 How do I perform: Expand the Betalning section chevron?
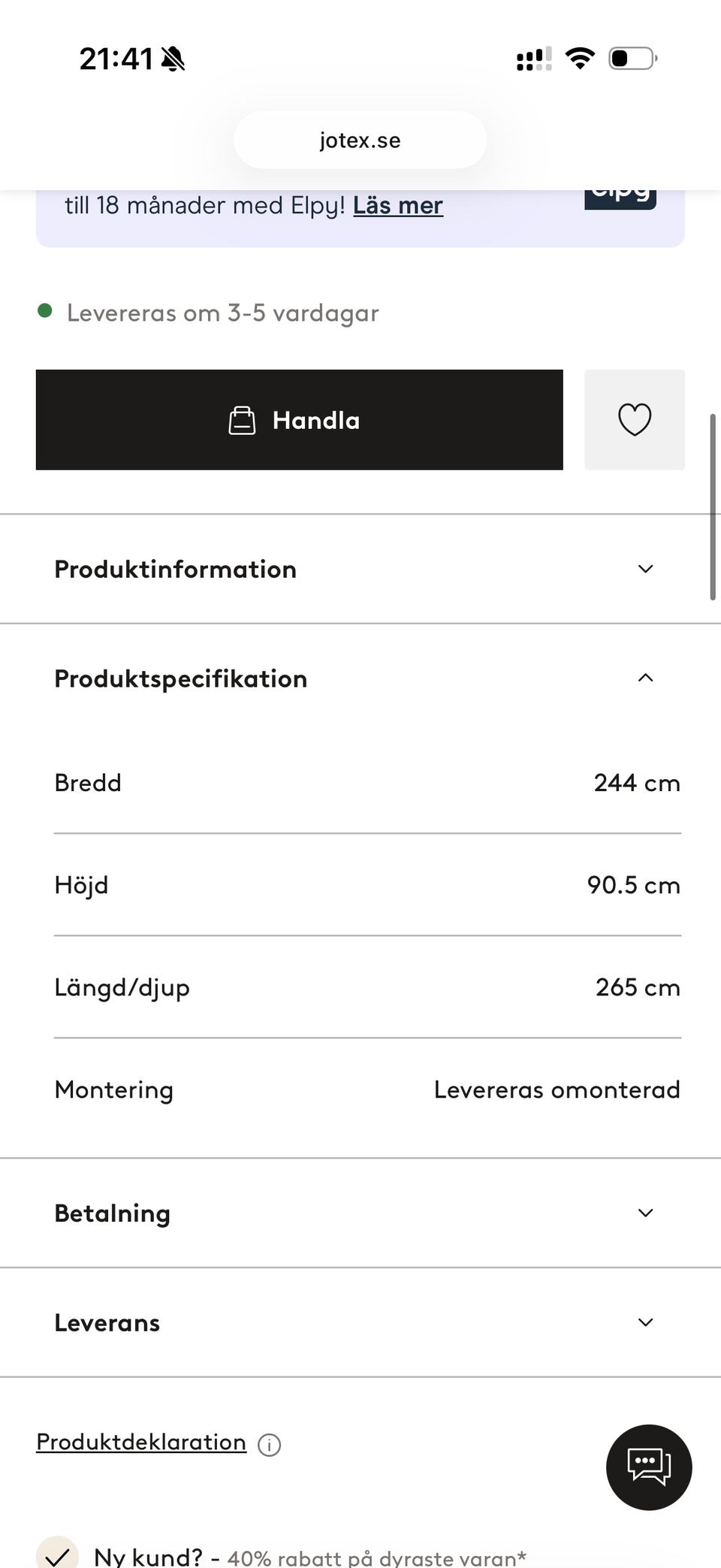coord(645,1213)
